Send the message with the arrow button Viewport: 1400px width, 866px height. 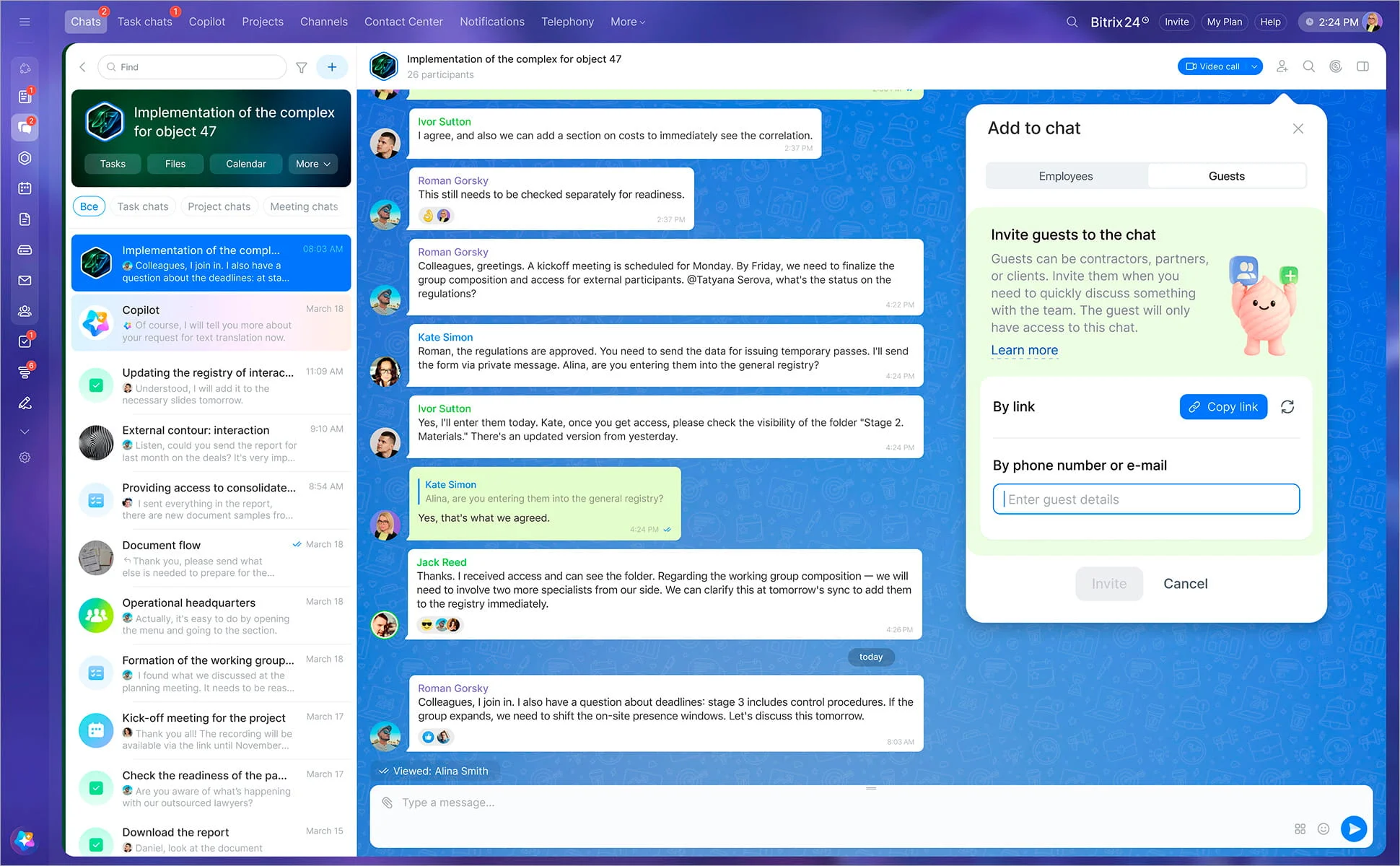point(1354,828)
